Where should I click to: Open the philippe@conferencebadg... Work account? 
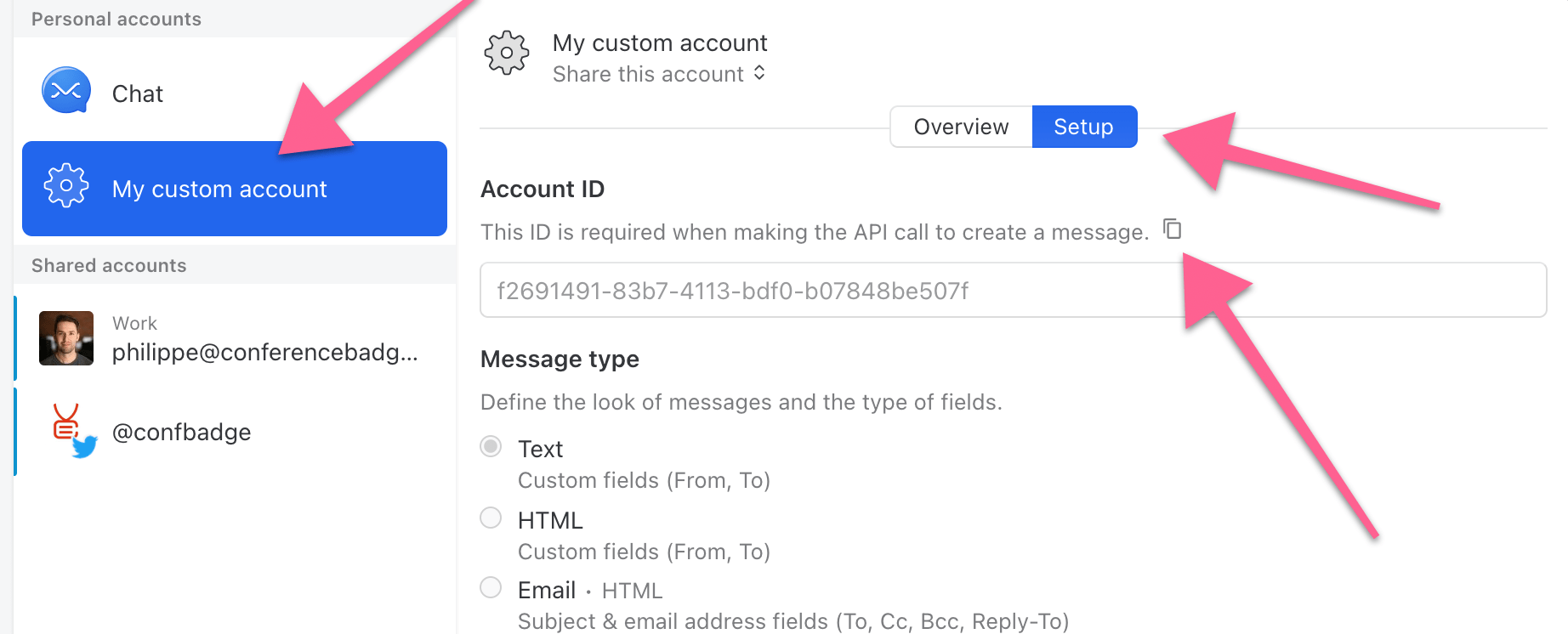pyautogui.click(x=264, y=352)
